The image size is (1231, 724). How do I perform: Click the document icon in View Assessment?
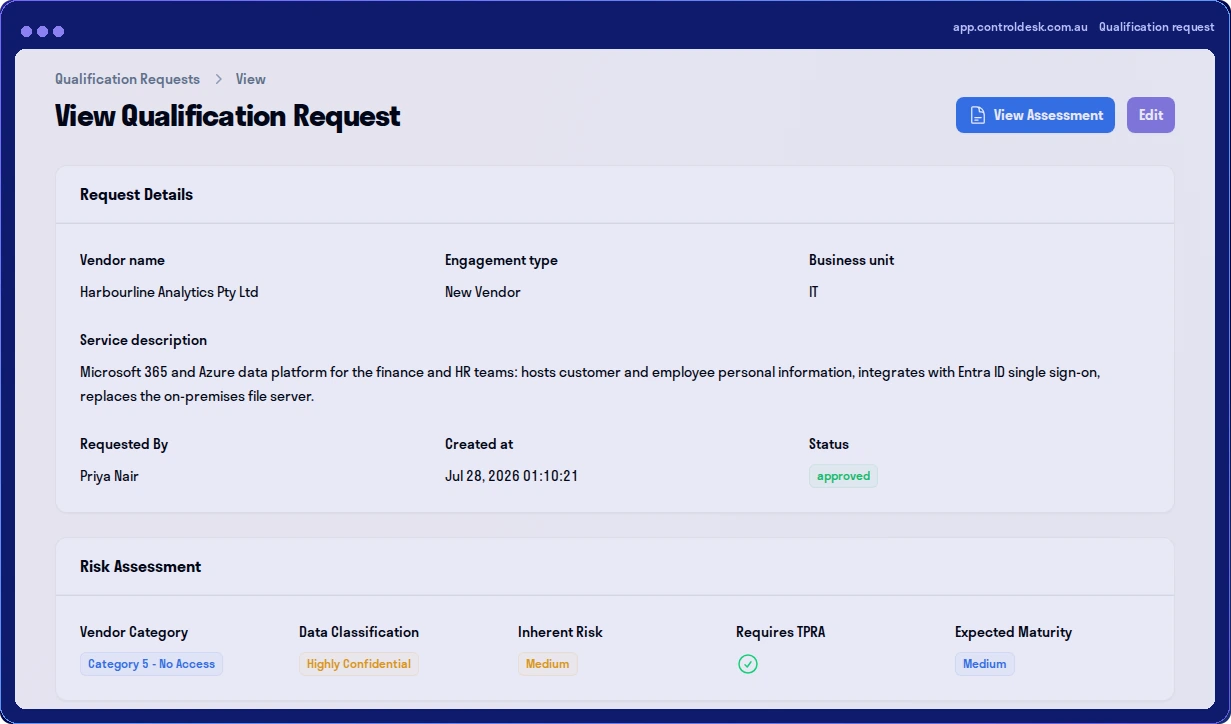[x=978, y=115]
